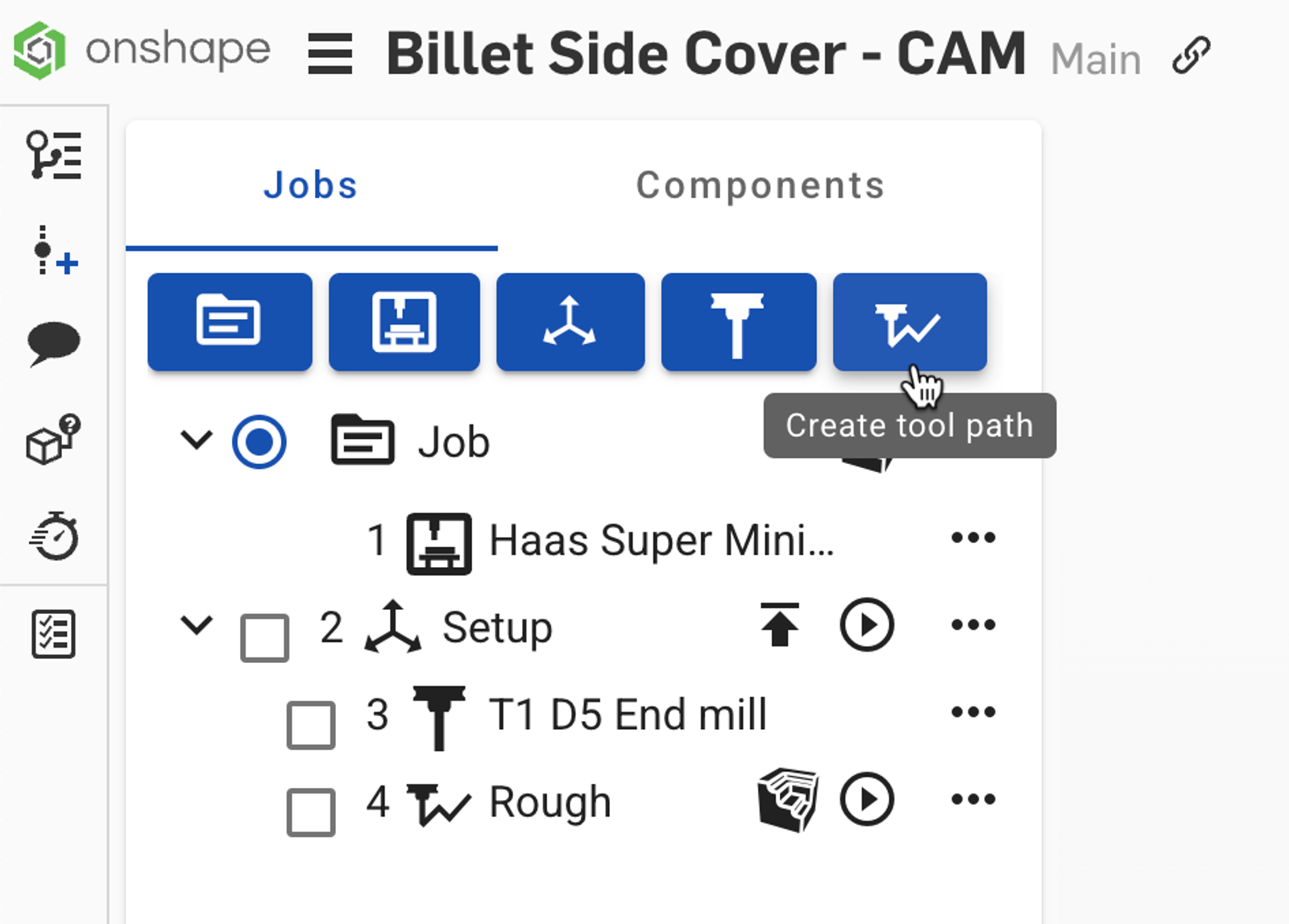The width and height of the screenshot is (1289, 924).
Task: Open the Haas Super Mini options menu
Action: click(973, 537)
